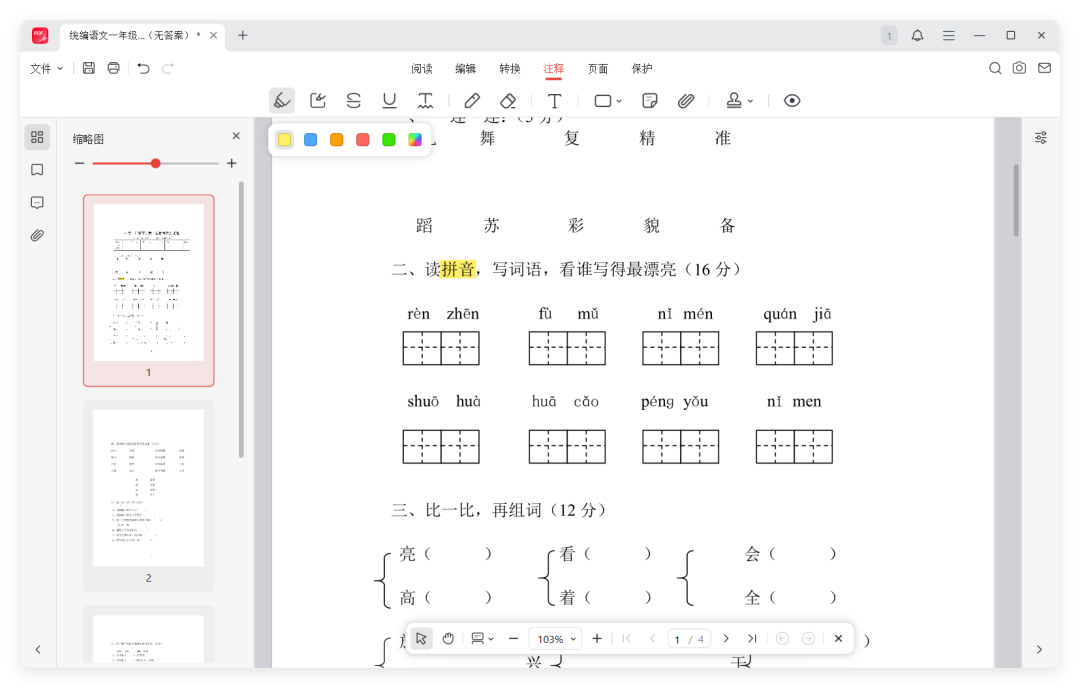Save the document
Screen dimensions: 1080x688
pyautogui.click(x=89, y=68)
